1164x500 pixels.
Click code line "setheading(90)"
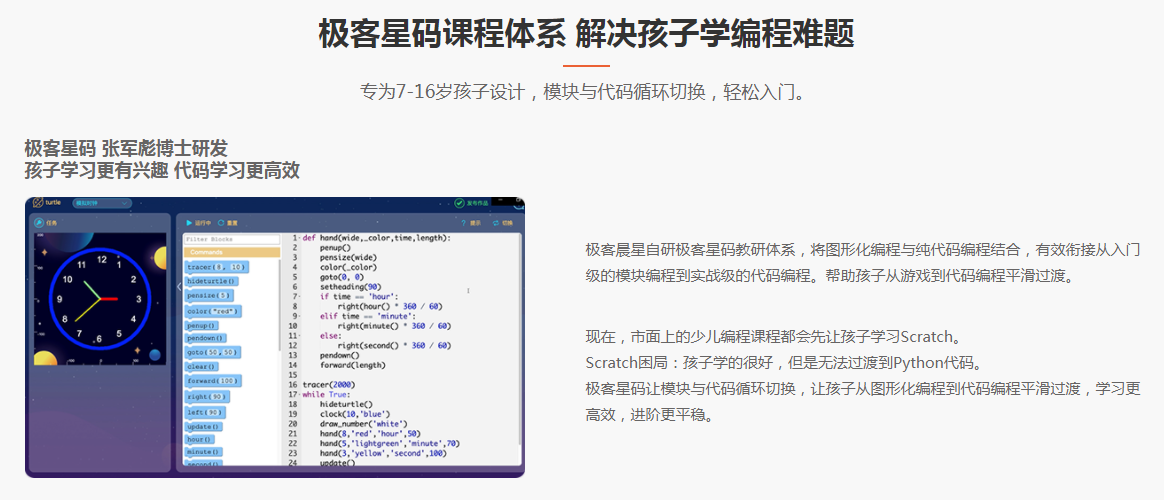click(350, 287)
